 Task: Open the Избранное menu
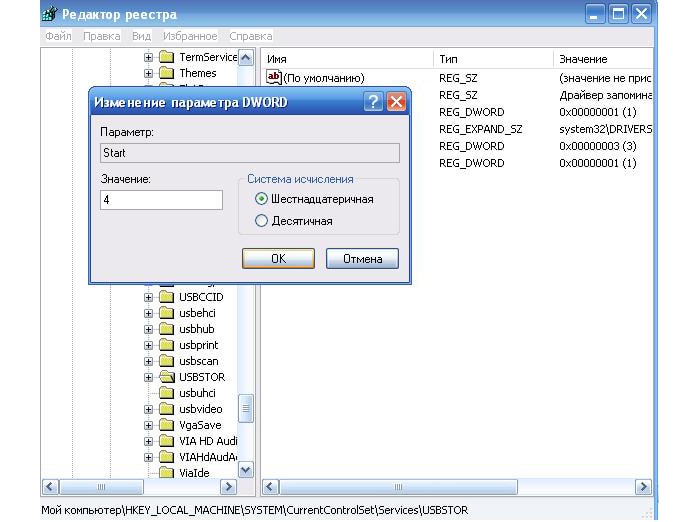coord(190,36)
